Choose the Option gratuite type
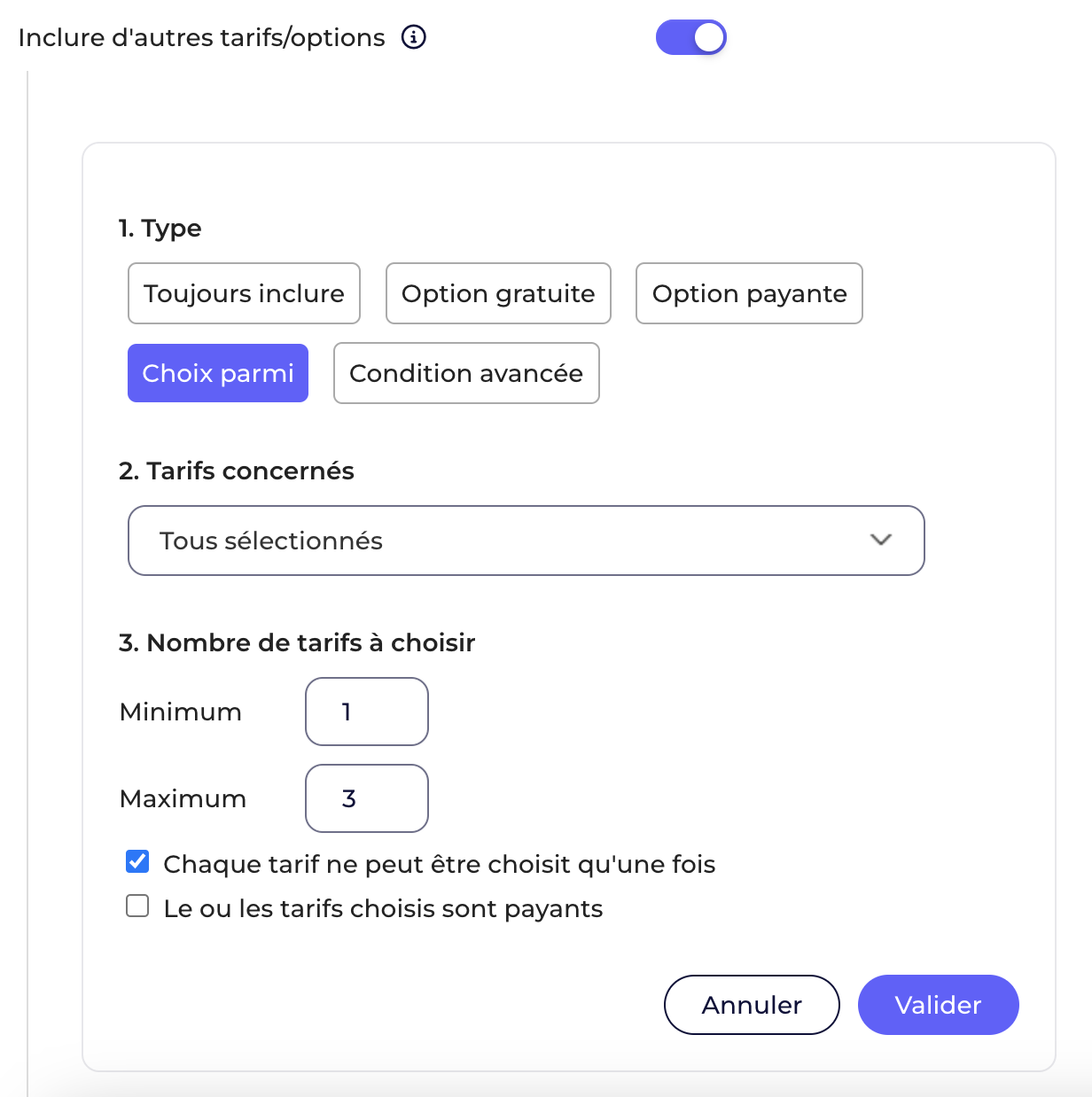 pyautogui.click(x=498, y=293)
